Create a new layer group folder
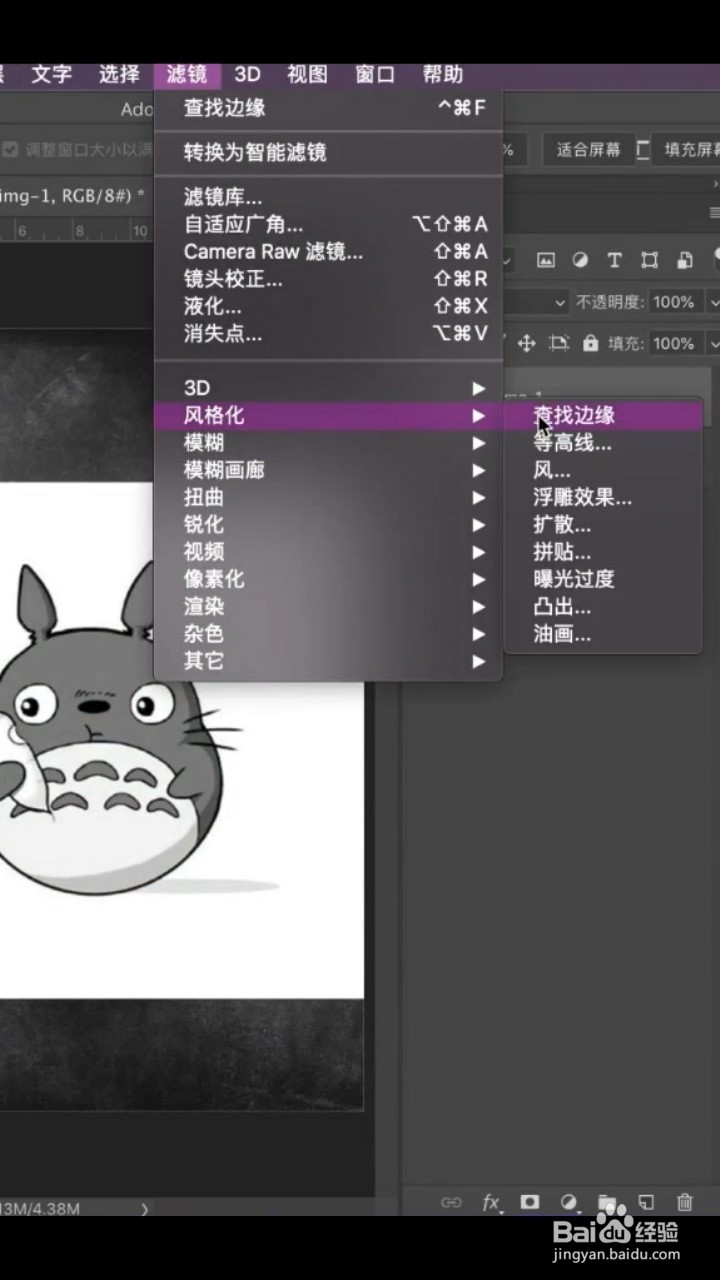The image size is (720, 1280). (x=606, y=1203)
